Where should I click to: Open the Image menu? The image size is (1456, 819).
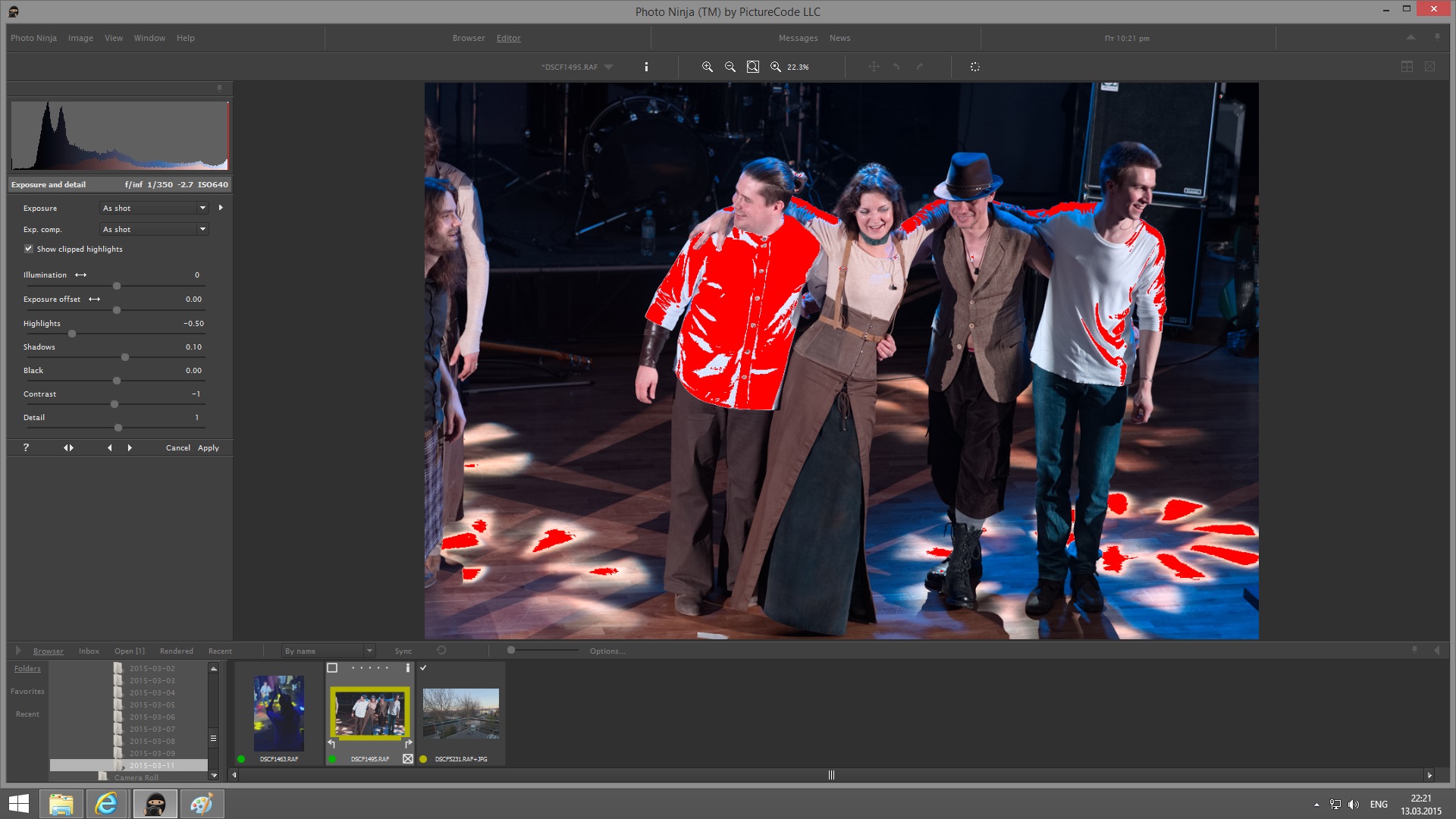pyautogui.click(x=80, y=38)
